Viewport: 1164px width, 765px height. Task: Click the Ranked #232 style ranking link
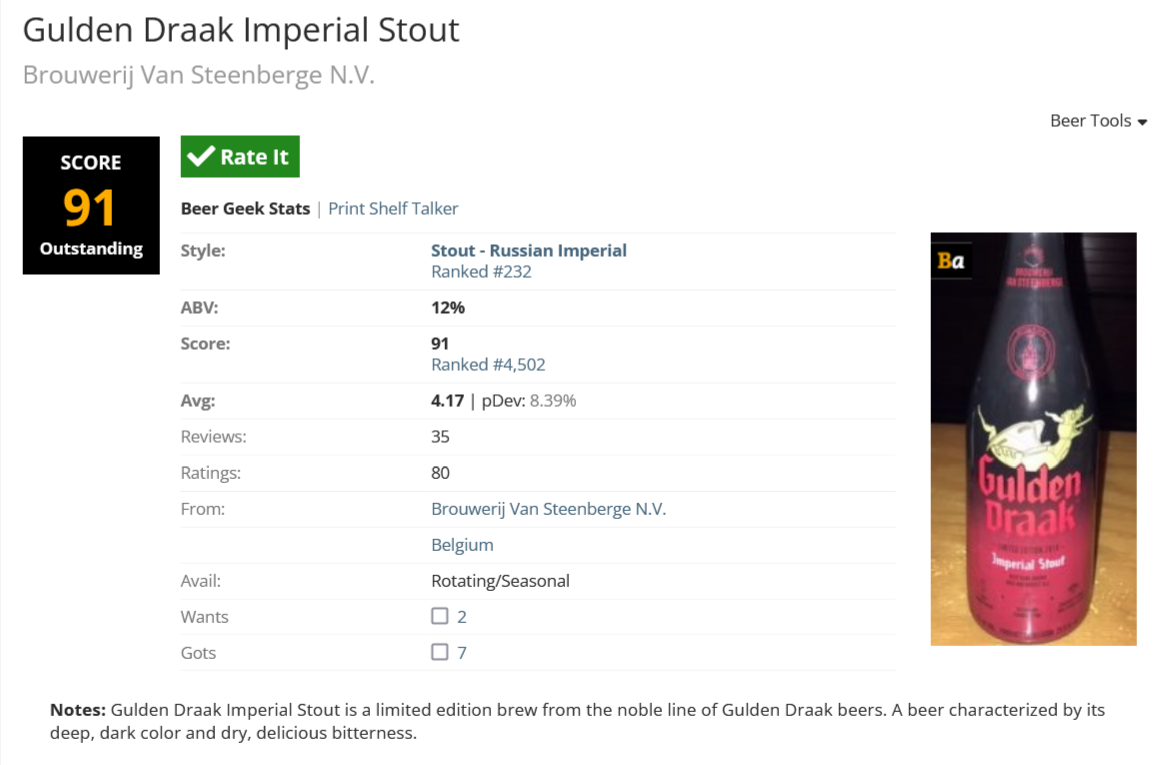(x=481, y=272)
